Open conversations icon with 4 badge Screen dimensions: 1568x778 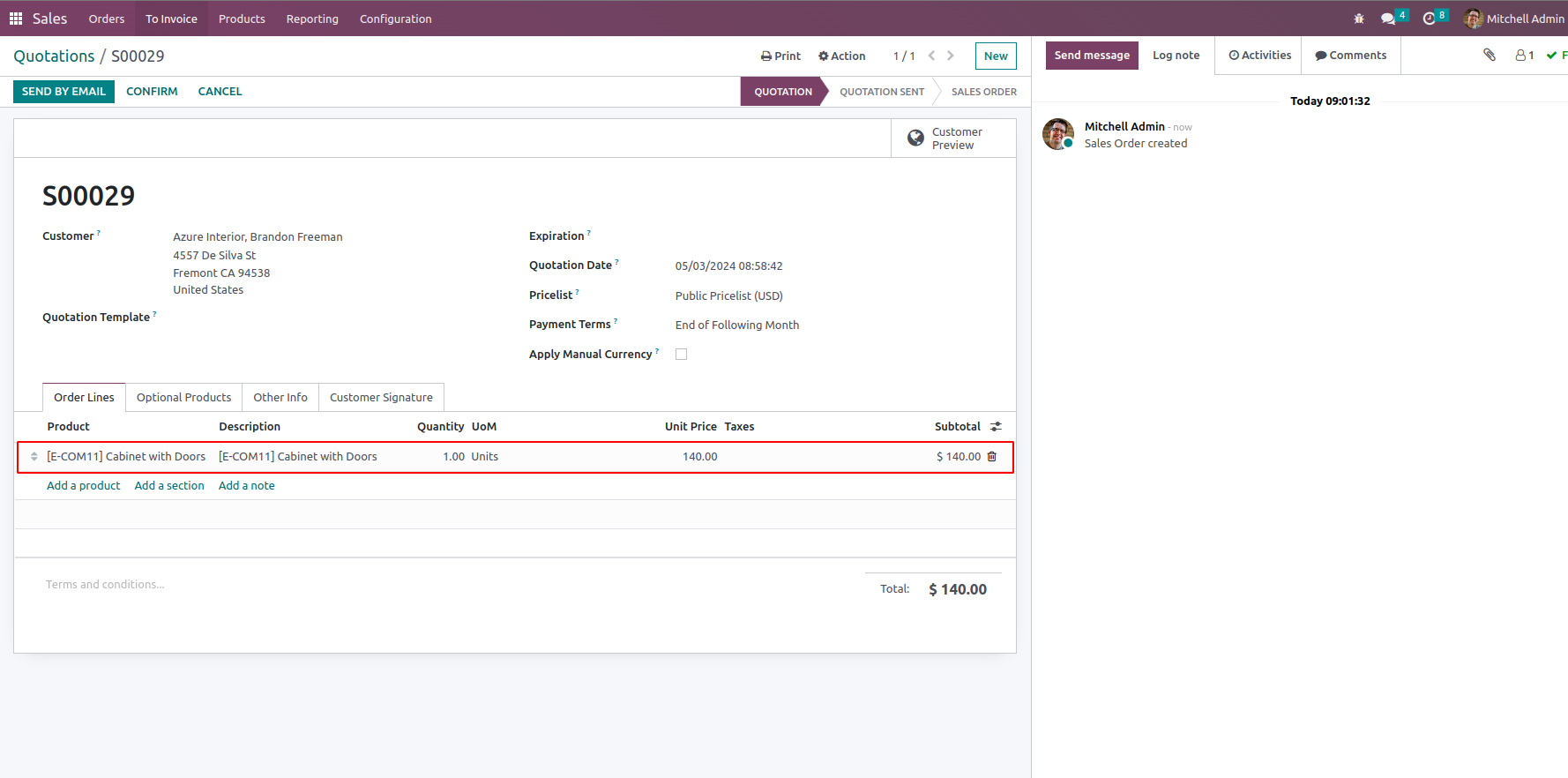point(1393,18)
